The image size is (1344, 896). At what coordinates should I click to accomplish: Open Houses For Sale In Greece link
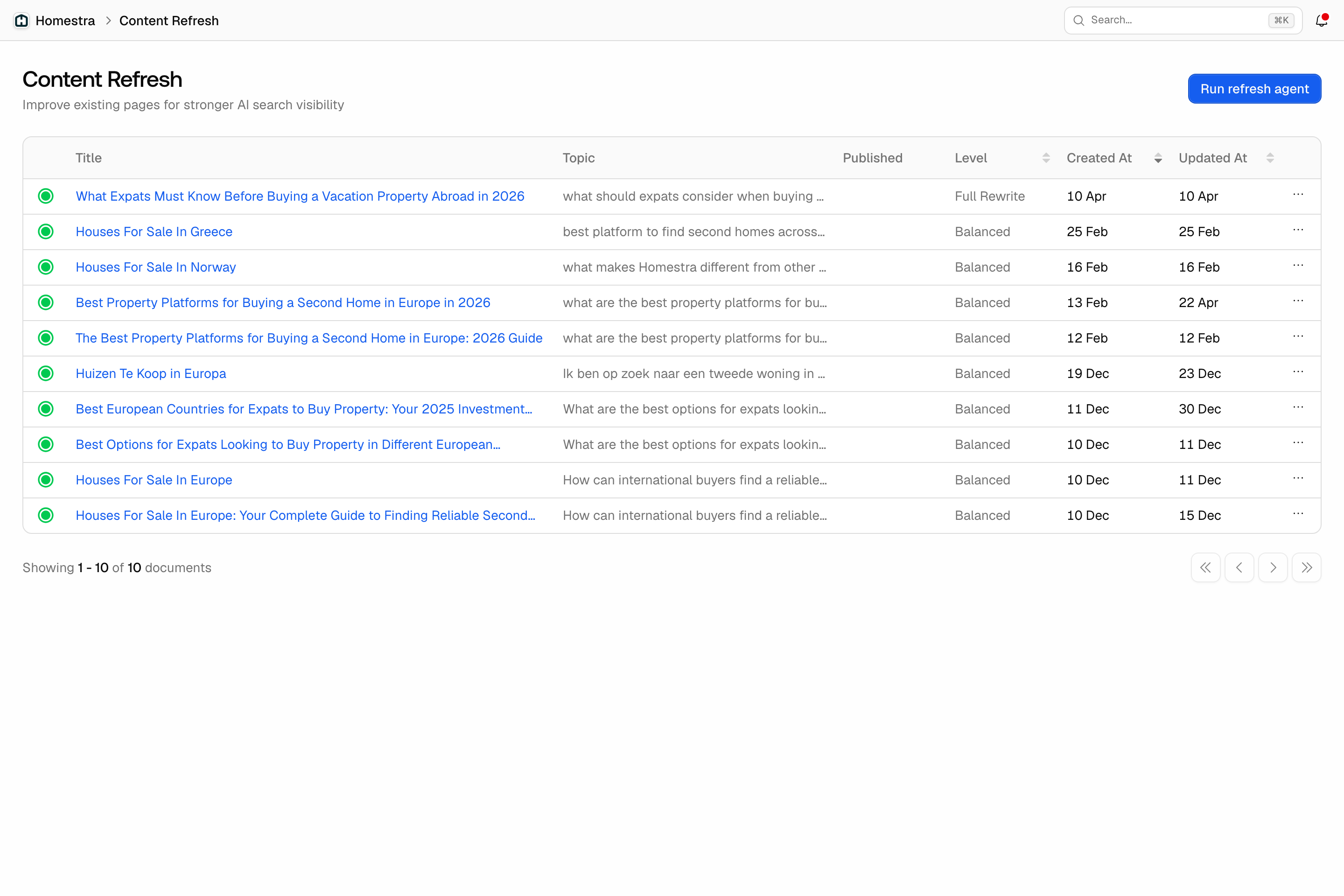click(154, 231)
